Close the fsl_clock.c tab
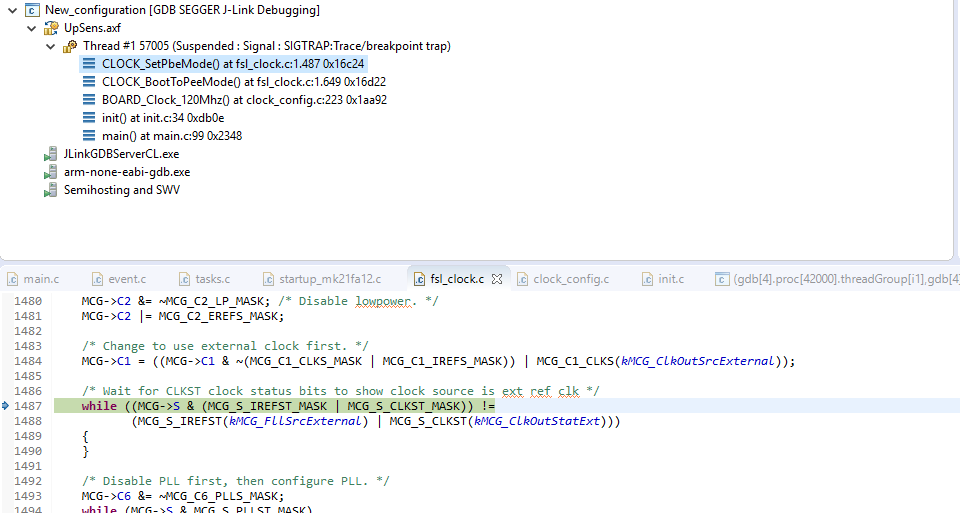960x513 pixels. pyautogui.click(x=497, y=279)
